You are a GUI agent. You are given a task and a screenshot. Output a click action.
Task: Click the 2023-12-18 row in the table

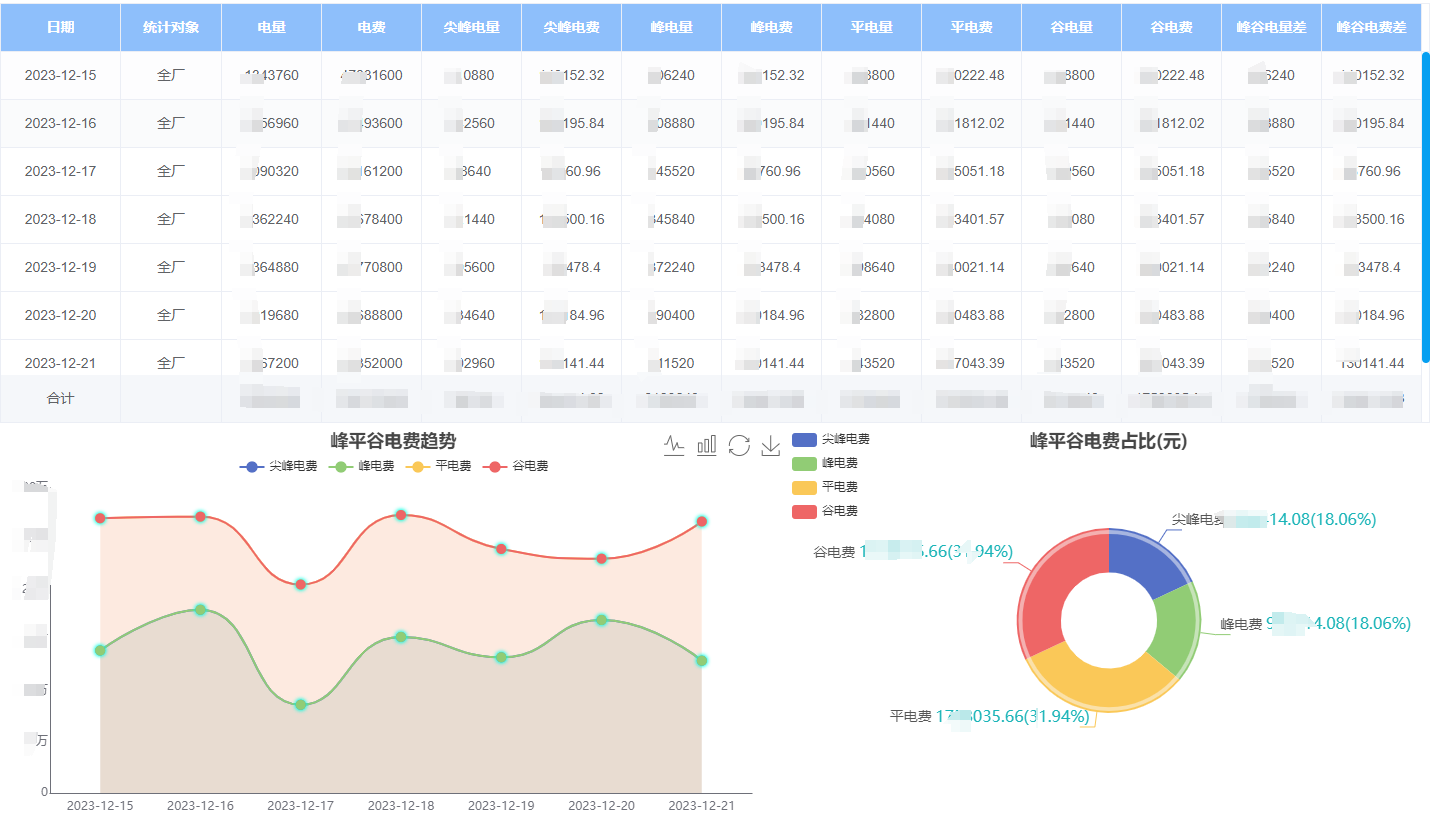tap(60, 219)
